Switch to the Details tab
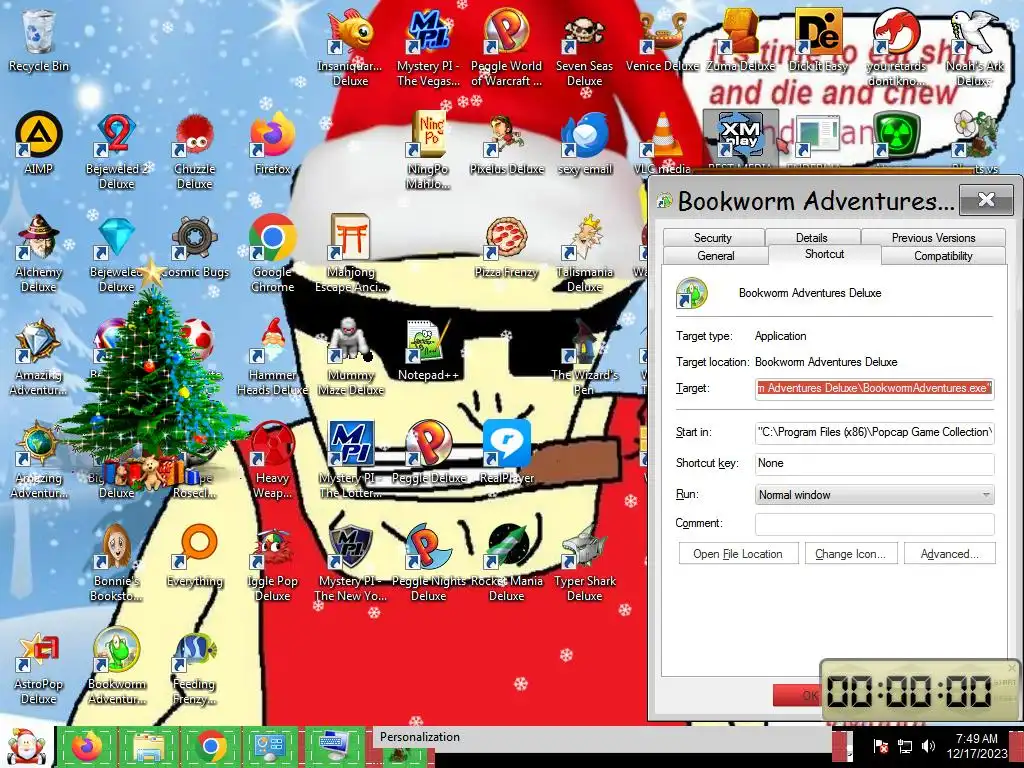The width and height of the screenshot is (1024, 768). [x=812, y=238]
